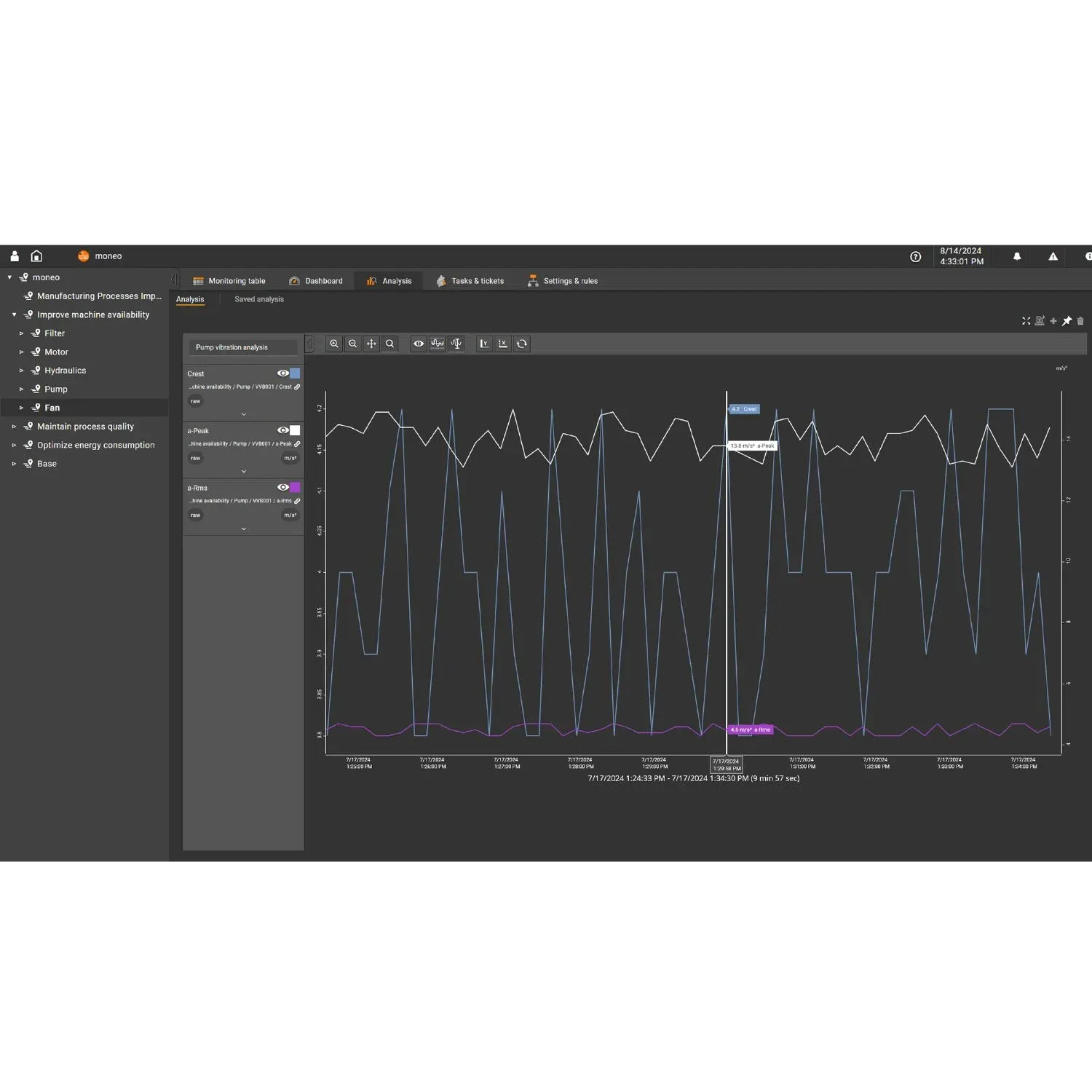Click the zoom out magnifier tool
This screenshot has height=1092, width=1092.
[x=353, y=344]
